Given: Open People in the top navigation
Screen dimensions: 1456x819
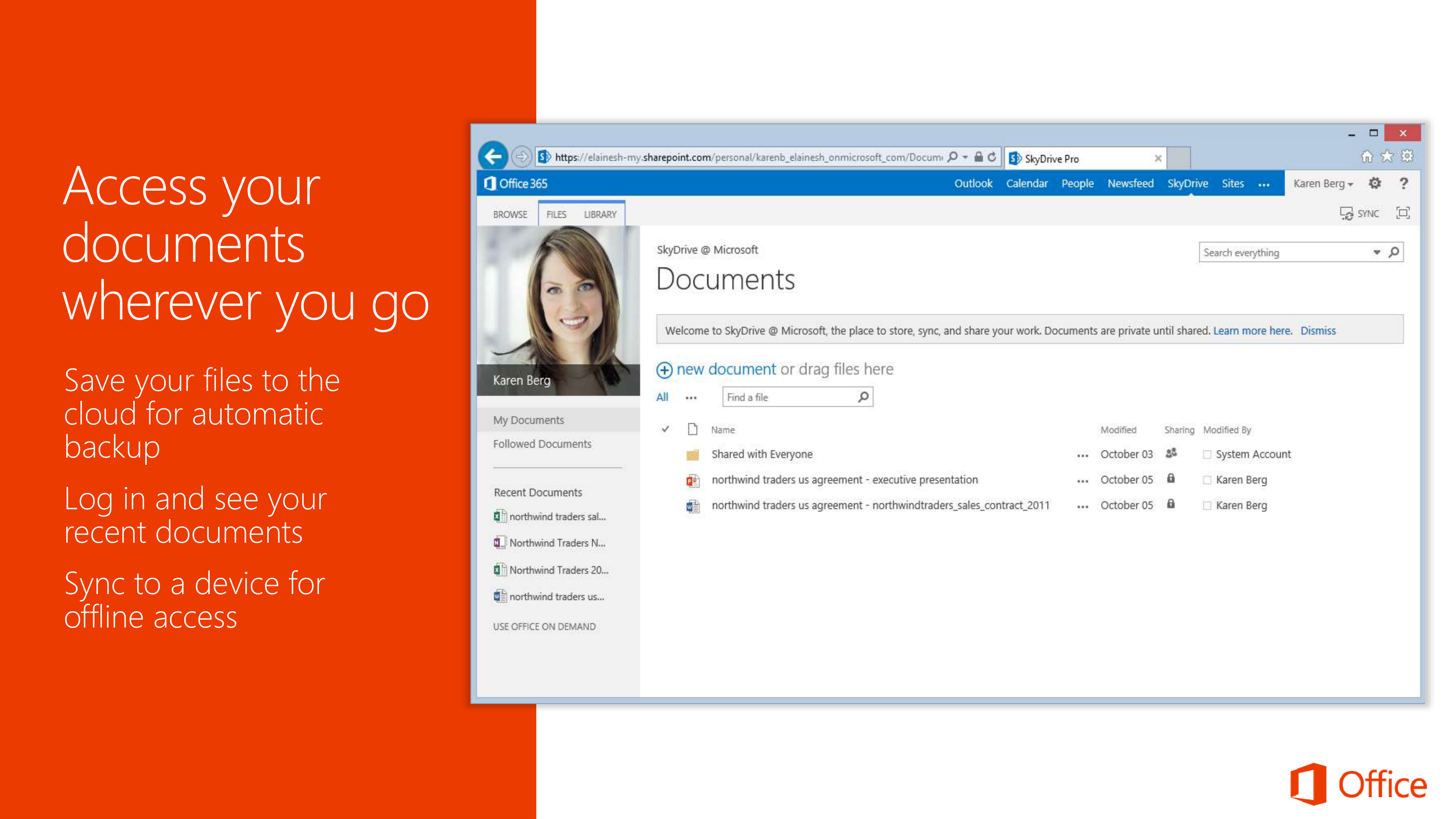Looking at the screenshot, I should [x=1077, y=183].
